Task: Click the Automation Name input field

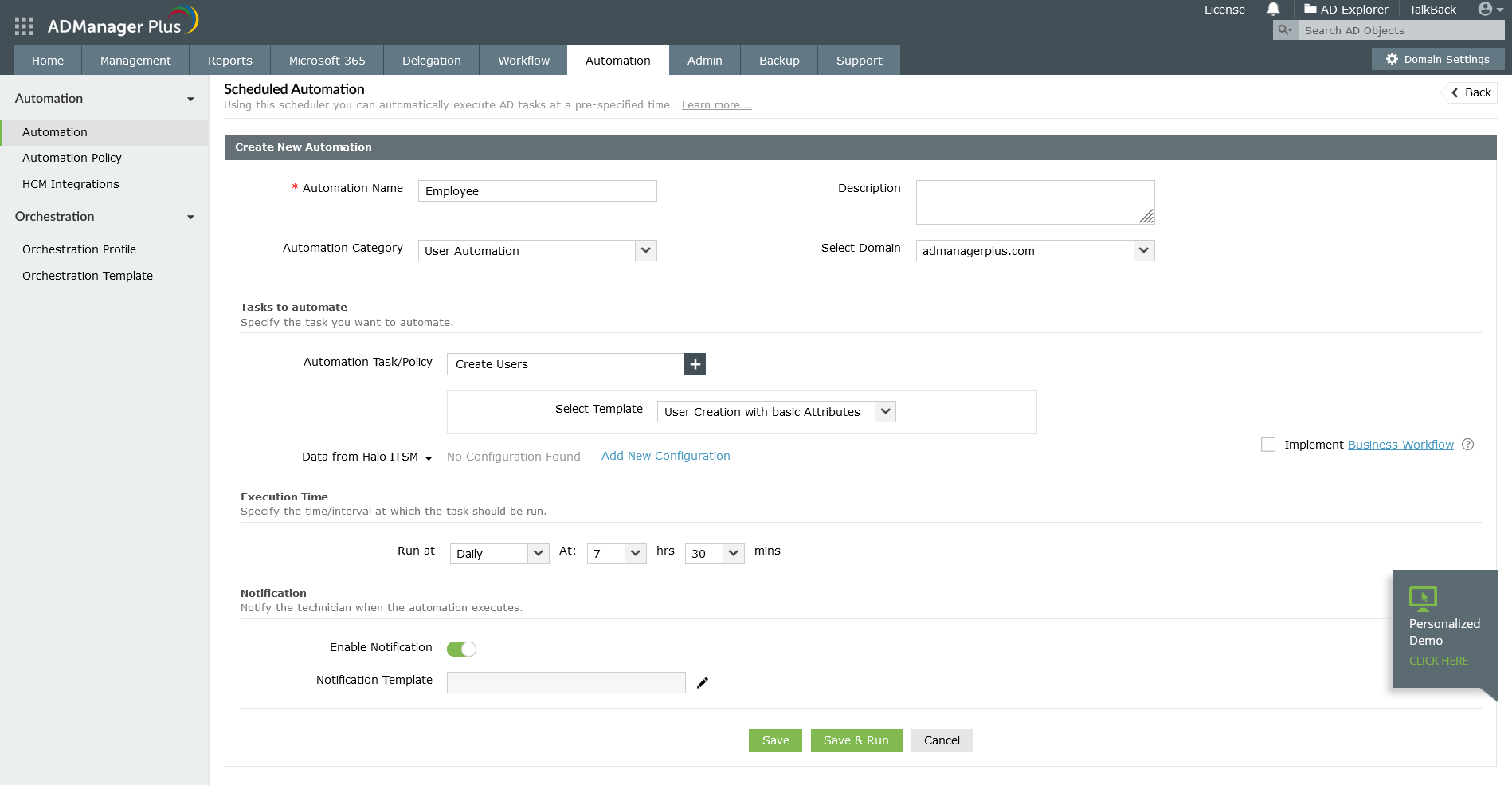Action: coord(538,191)
